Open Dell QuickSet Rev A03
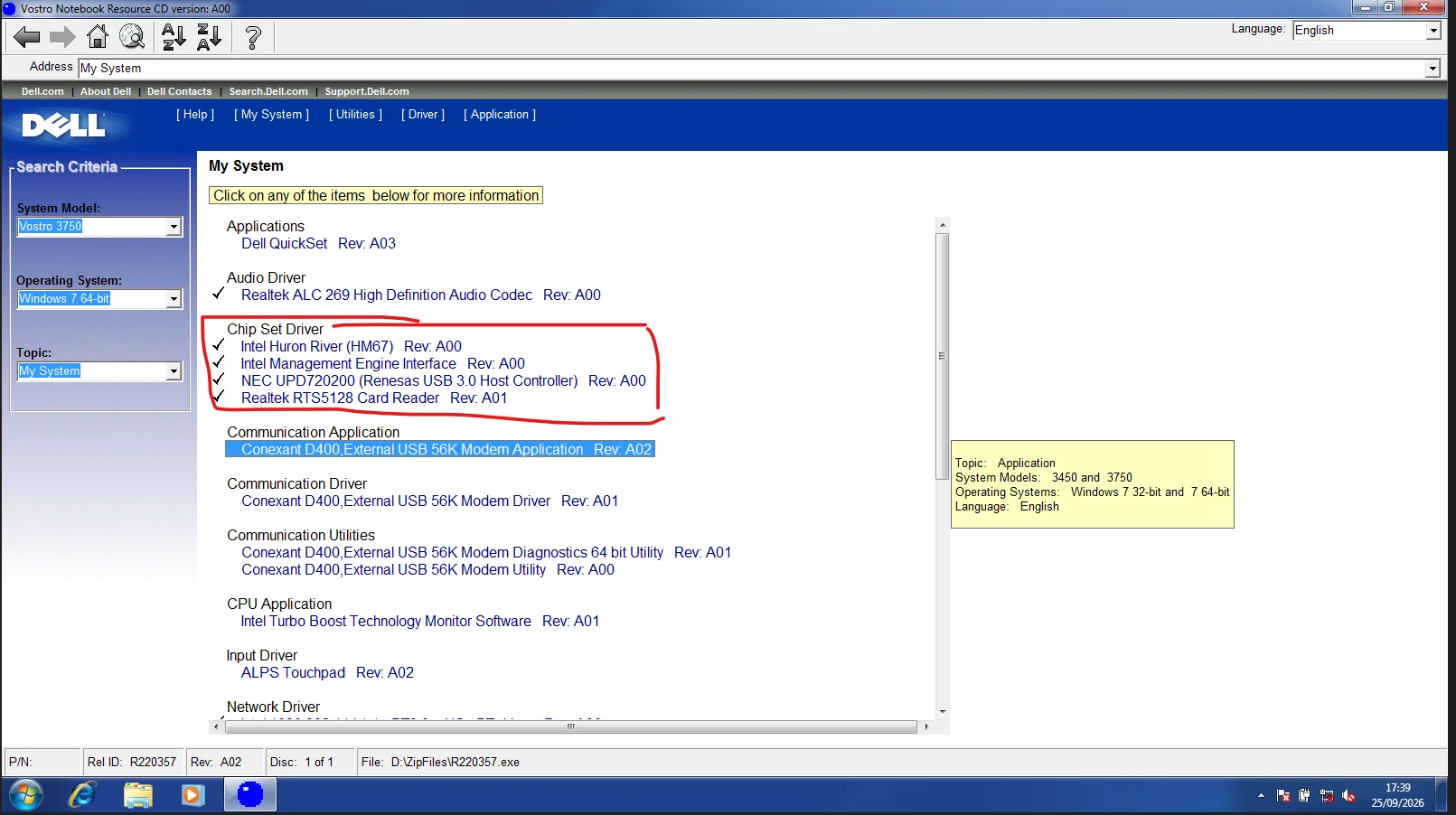The image size is (1456, 815). click(318, 244)
